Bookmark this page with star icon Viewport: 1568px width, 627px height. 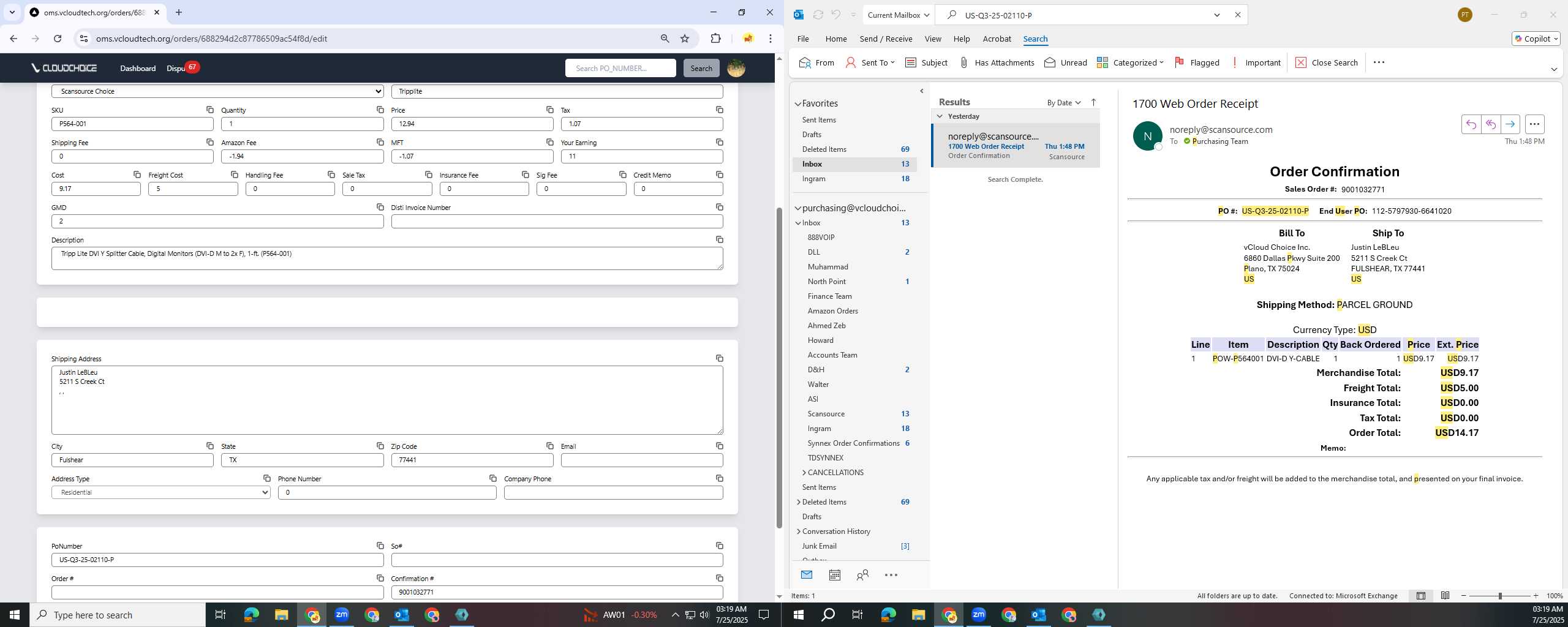(x=685, y=39)
